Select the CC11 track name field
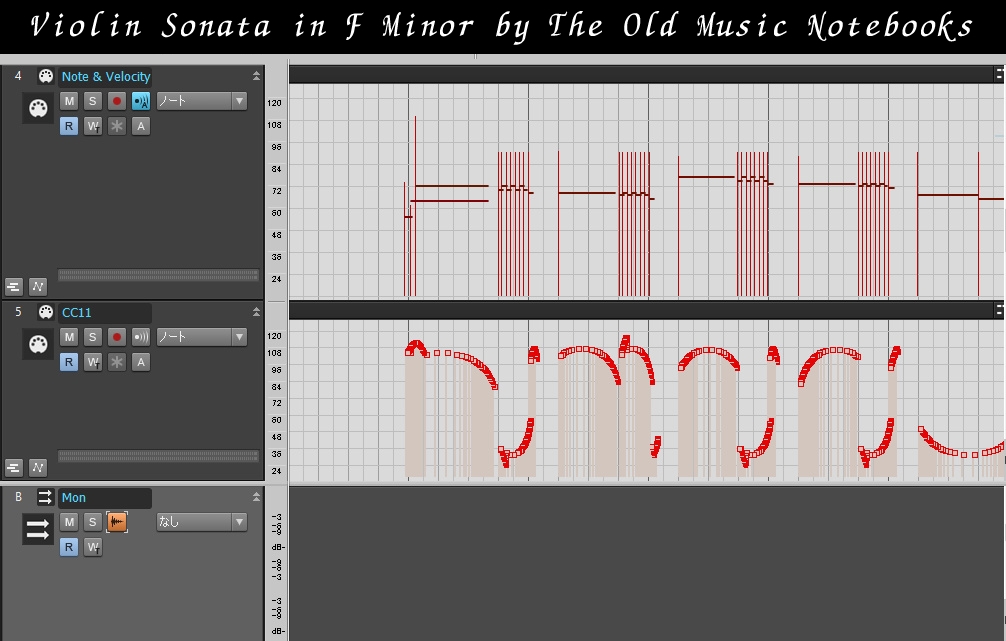Viewport: 1006px width, 641px height. [x=105, y=312]
